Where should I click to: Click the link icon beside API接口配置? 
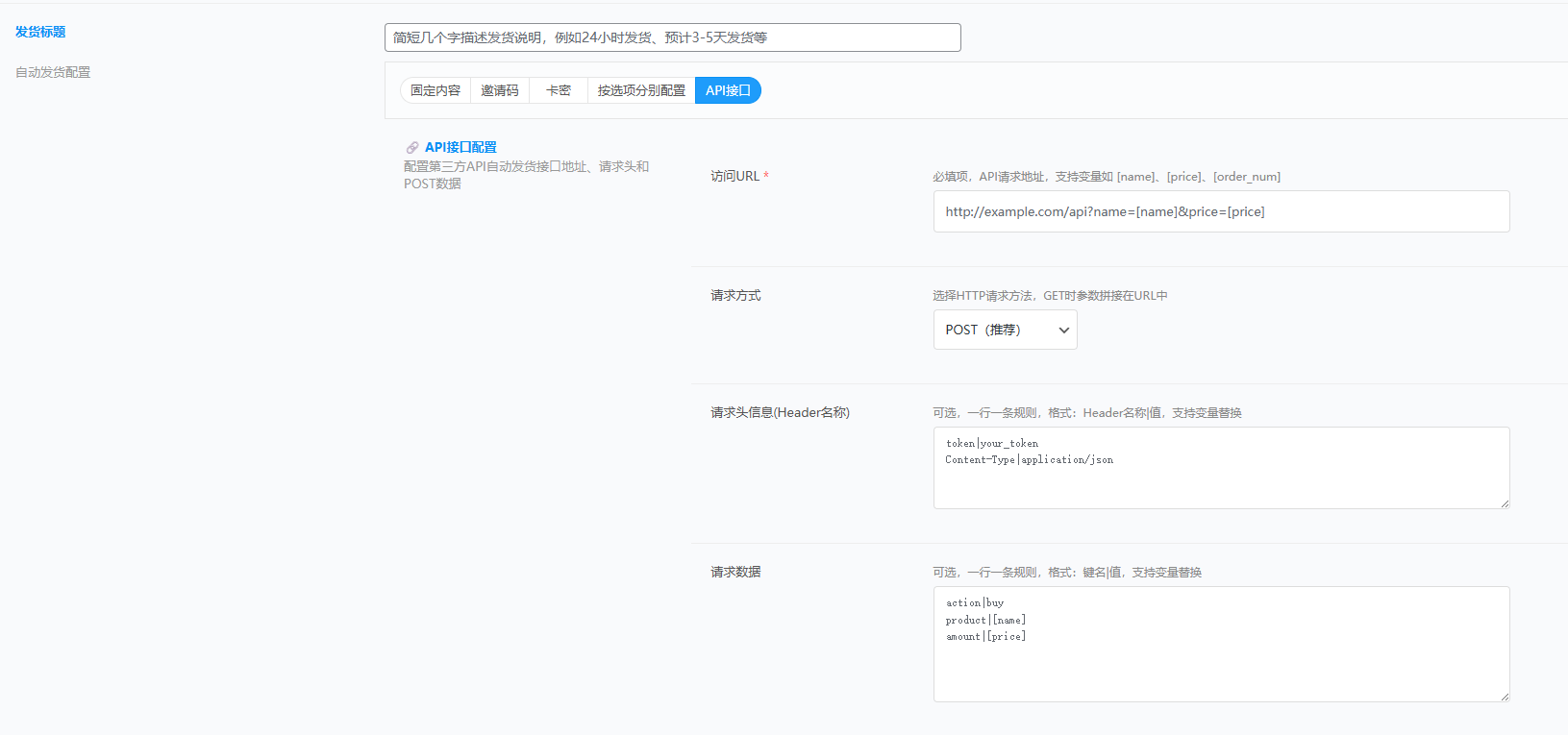point(412,148)
